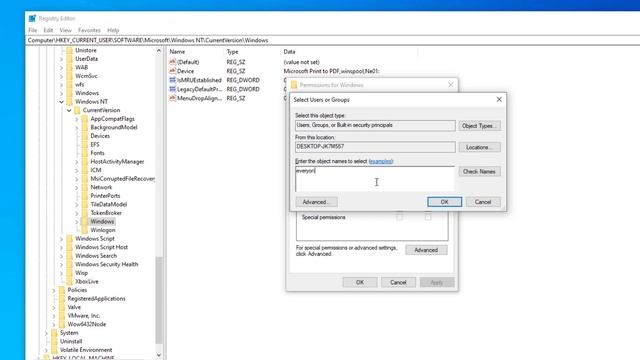
Task: Click the UserData folder icon
Action: (x=69, y=59)
